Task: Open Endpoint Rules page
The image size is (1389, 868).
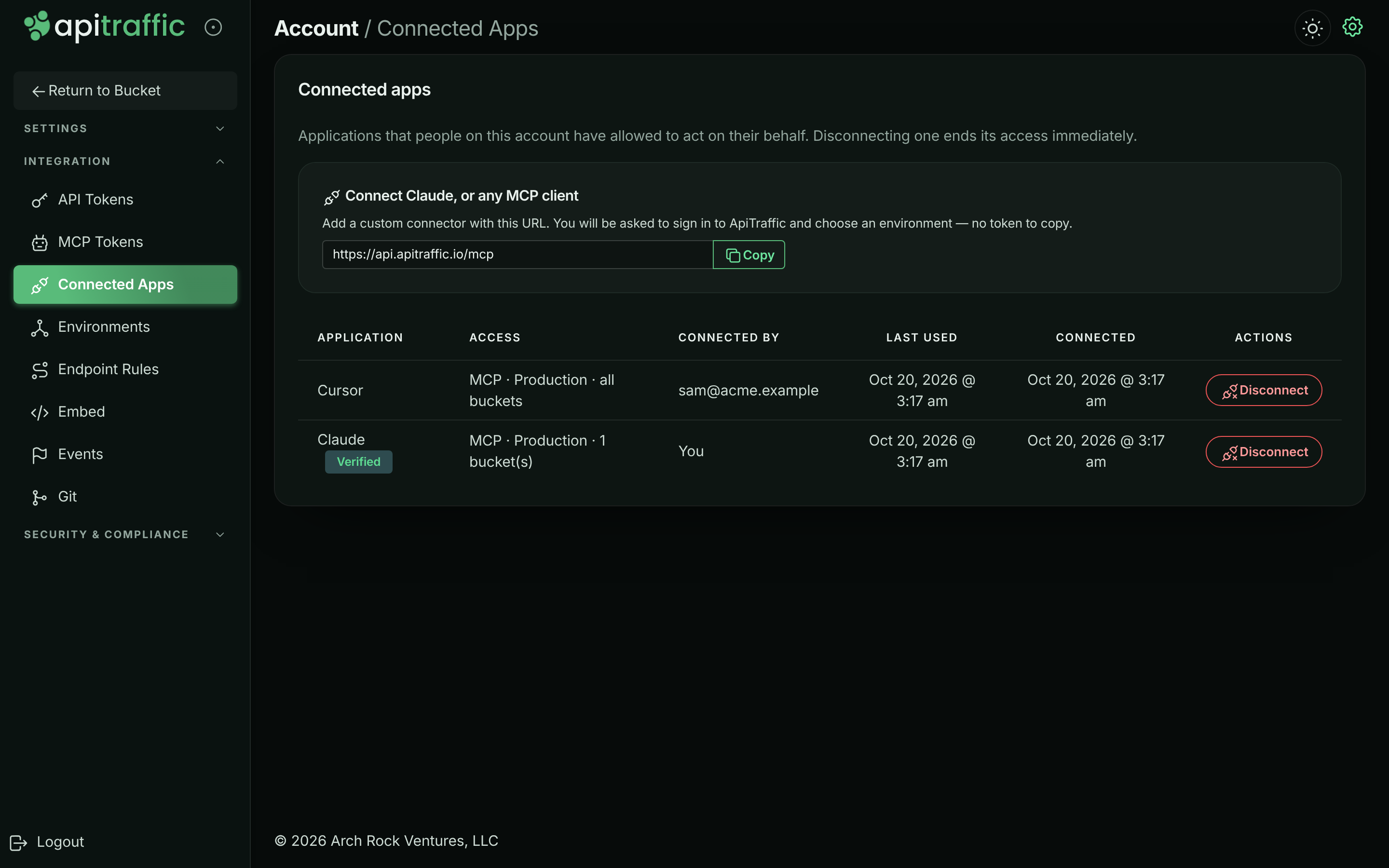Action: tap(125, 370)
